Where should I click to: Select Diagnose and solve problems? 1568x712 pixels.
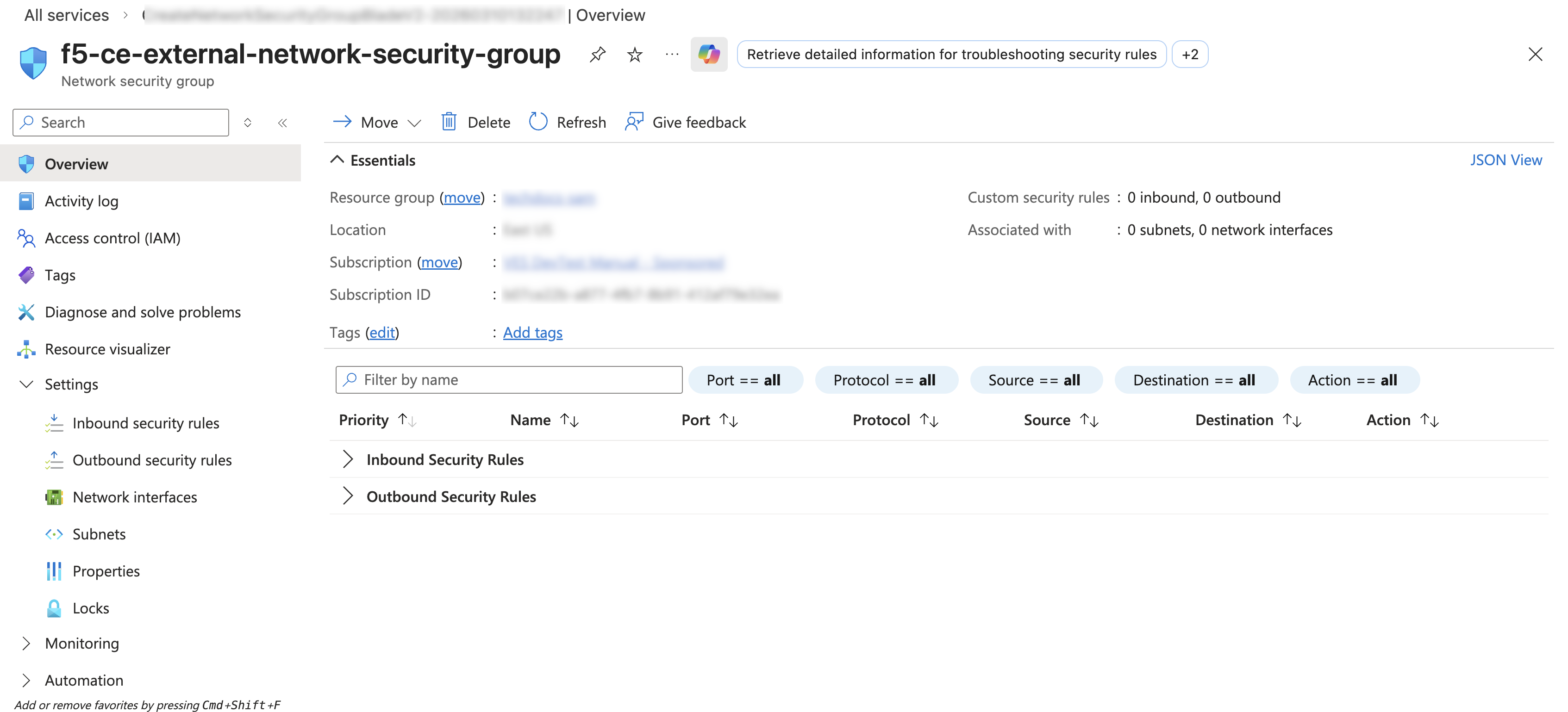pos(143,311)
